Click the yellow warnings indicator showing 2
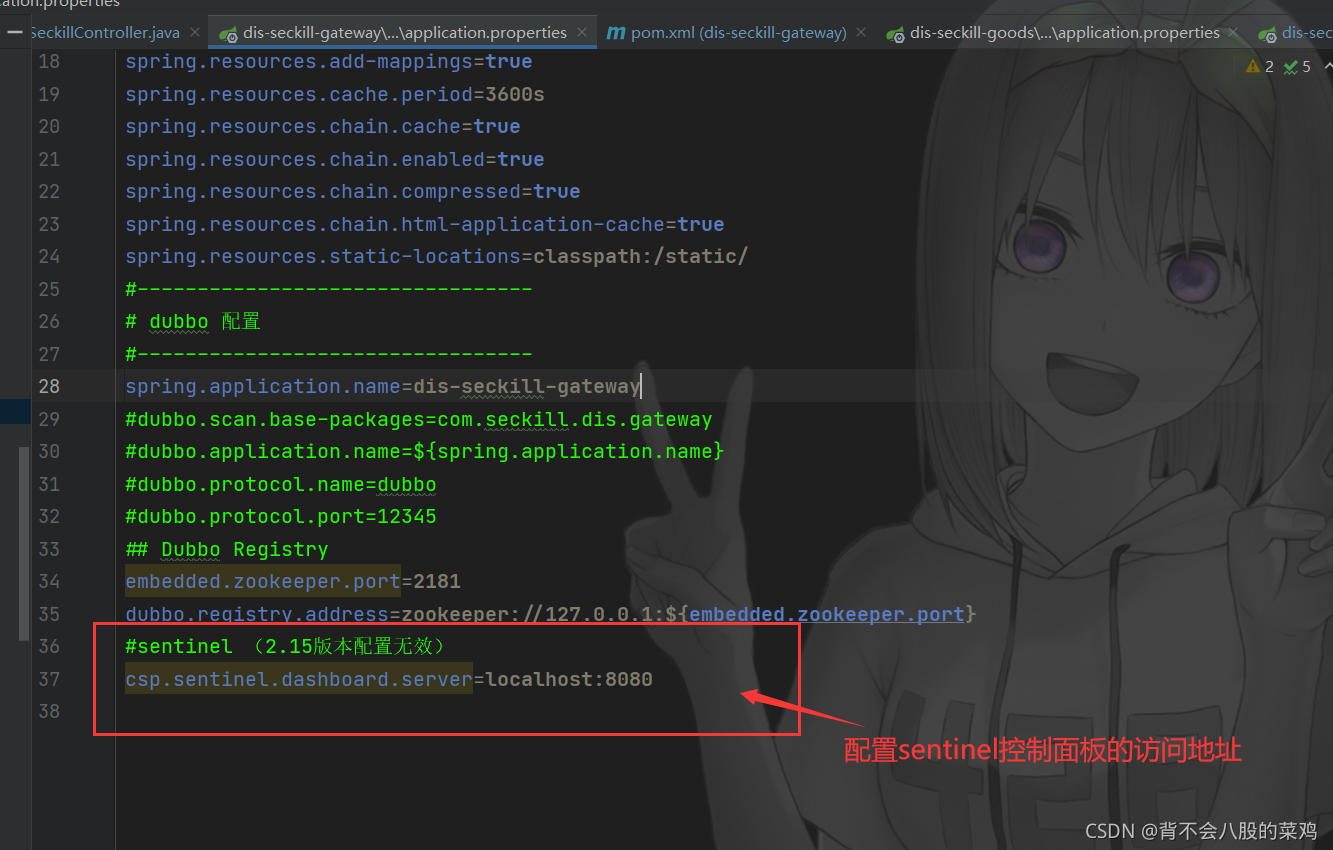This screenshot has width=1333, height=850. (x=1260, y=66)
